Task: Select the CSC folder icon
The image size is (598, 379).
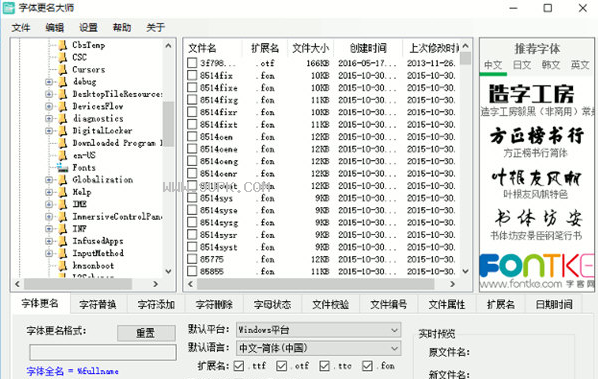Action: click(63, 58)
